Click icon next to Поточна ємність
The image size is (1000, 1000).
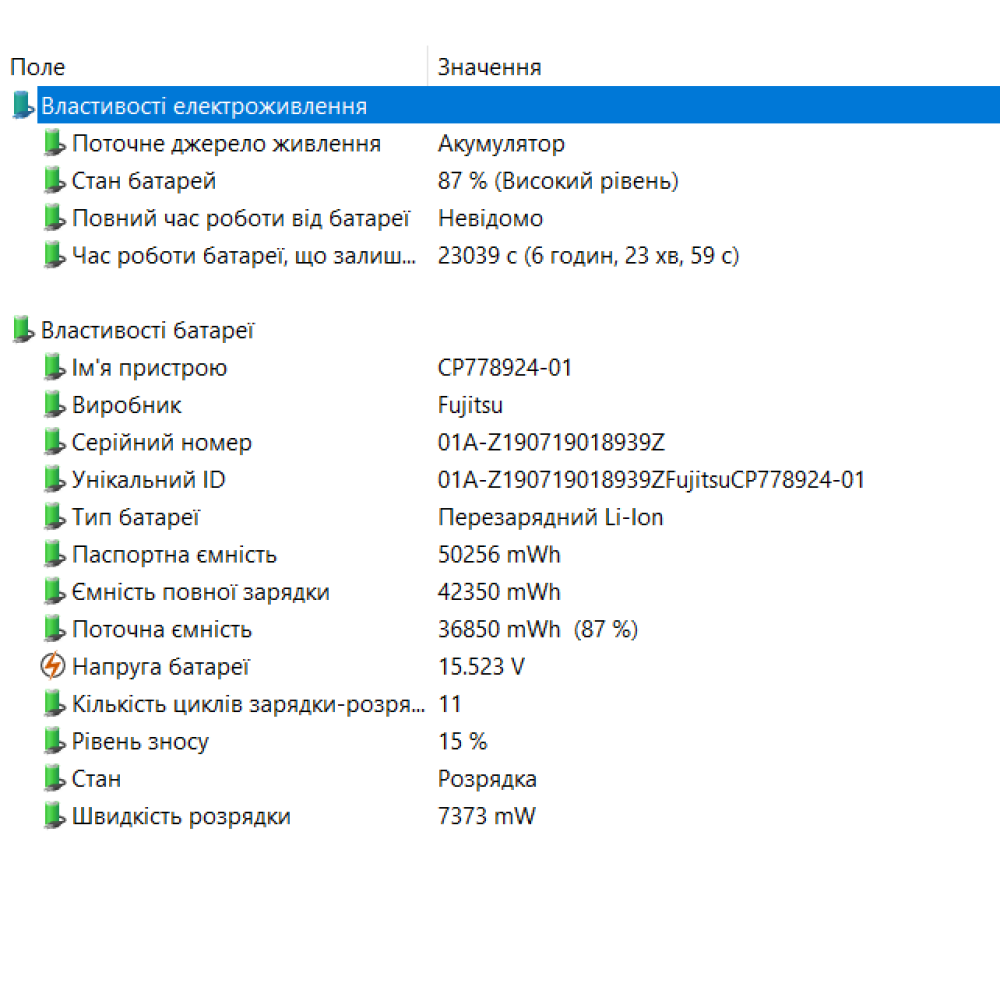pos(54,628)
